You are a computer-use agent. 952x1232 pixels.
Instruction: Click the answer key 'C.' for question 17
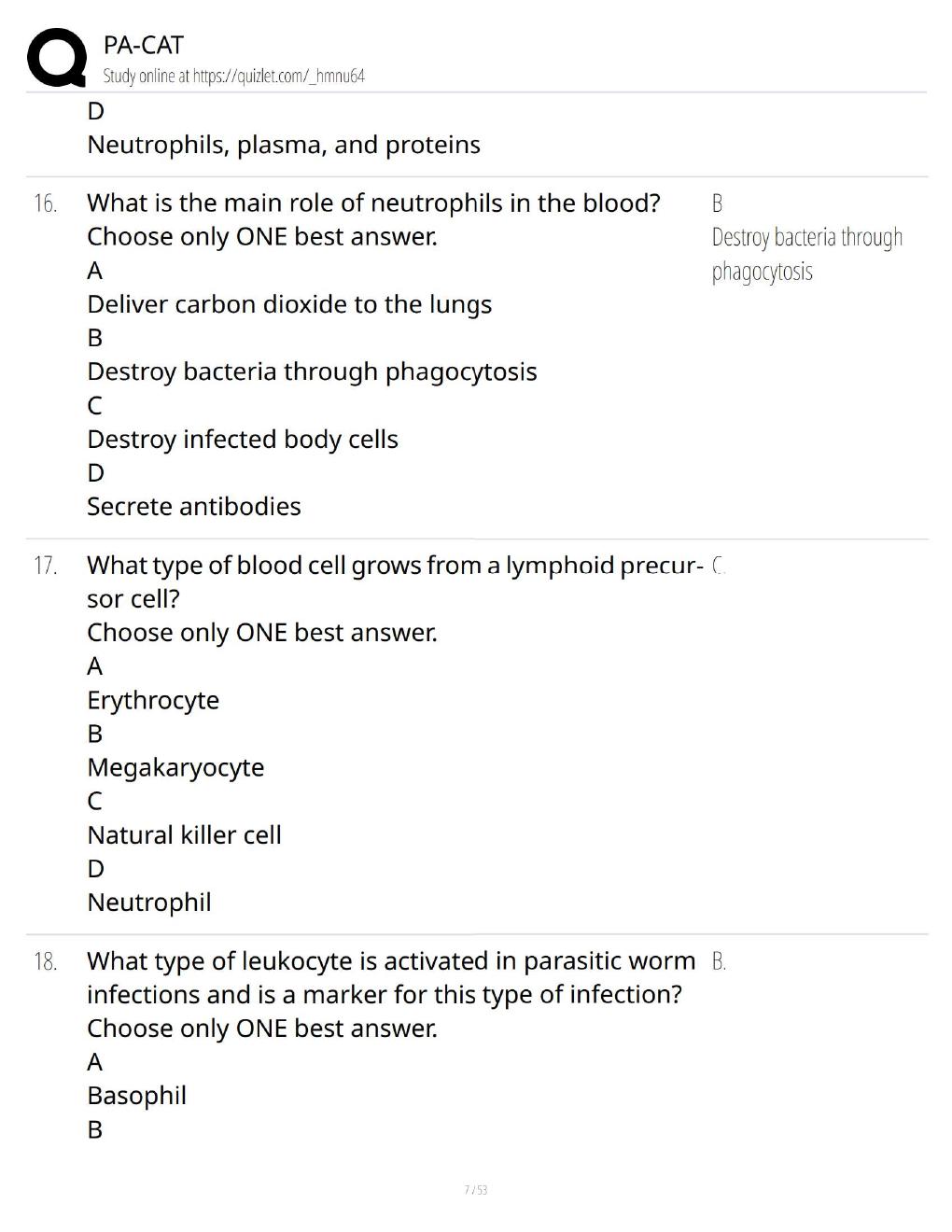point(718,566)
